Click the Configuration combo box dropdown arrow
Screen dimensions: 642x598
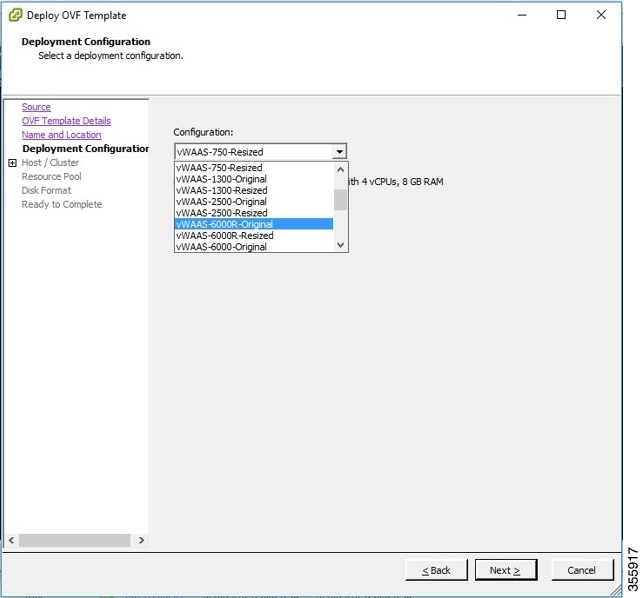pyautogui.click(x=339, y=152)
